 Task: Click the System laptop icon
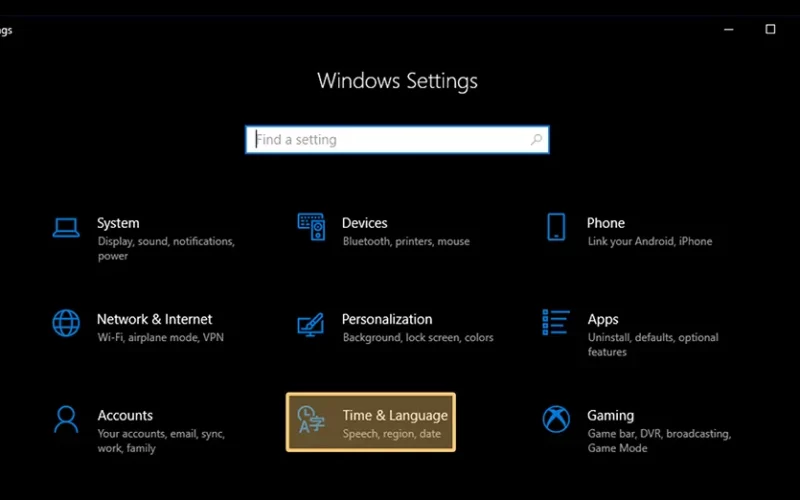coord(66,228)
